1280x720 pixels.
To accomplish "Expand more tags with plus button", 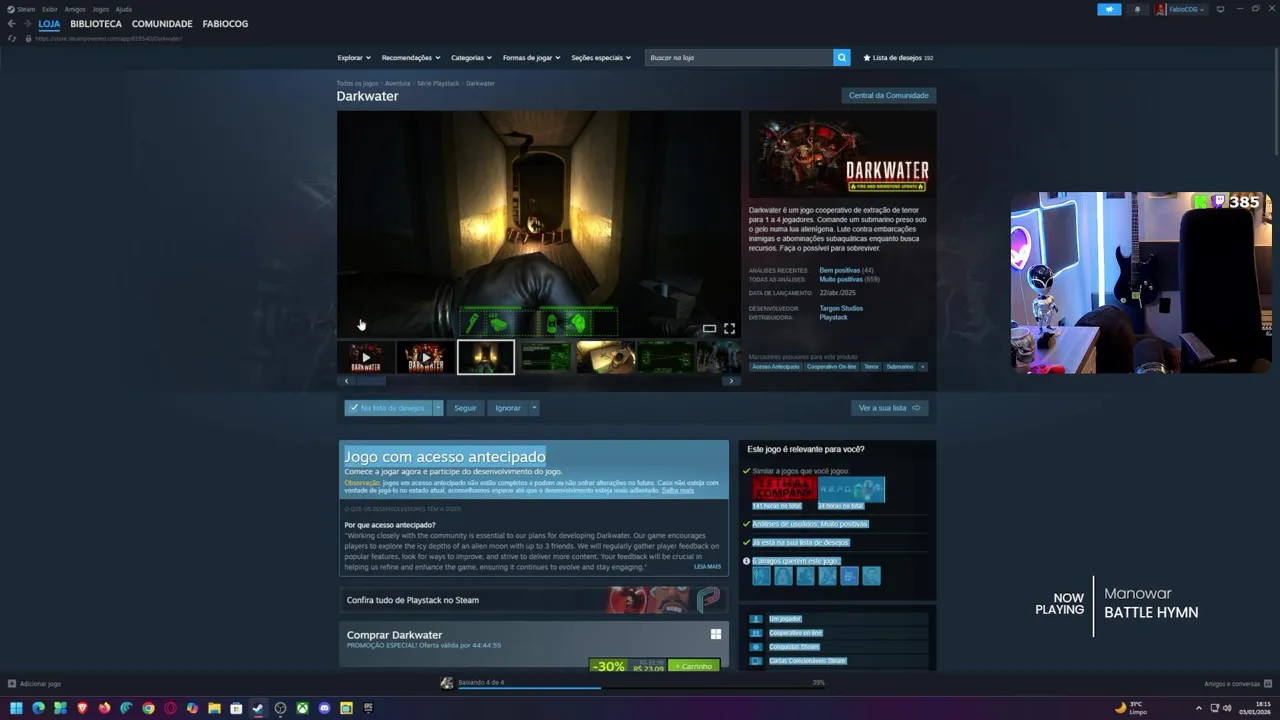I will [922, 367].
